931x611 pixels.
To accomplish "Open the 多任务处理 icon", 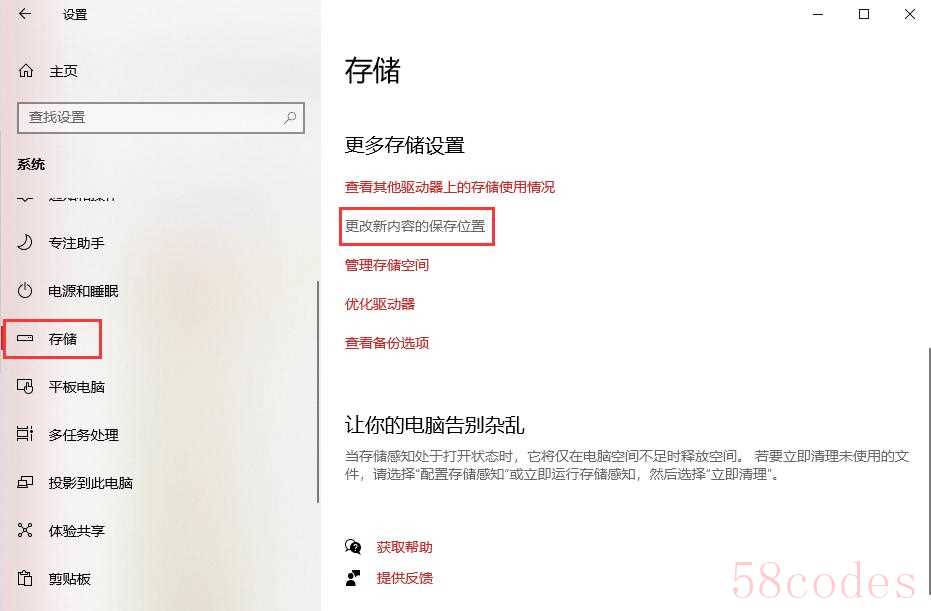I will (x=25, y=434).
